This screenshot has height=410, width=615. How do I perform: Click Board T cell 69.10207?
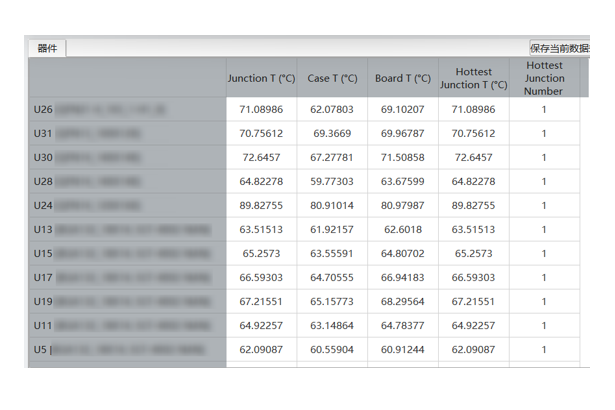click(403, 109)
